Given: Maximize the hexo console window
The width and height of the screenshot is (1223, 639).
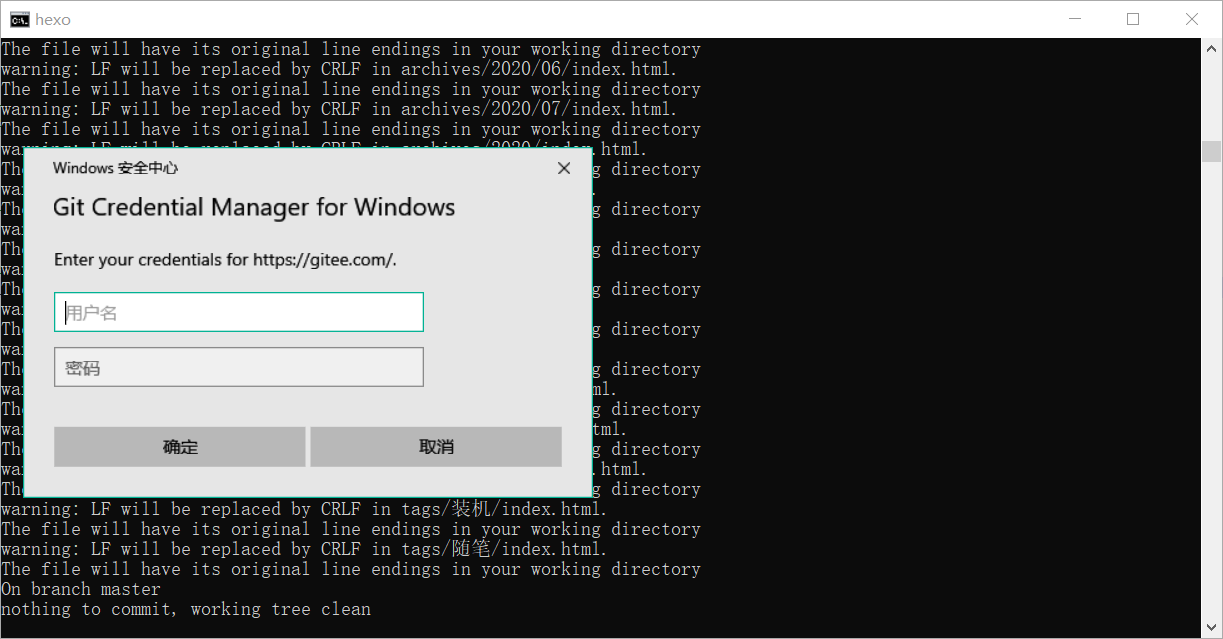Looking at the screenshot, I should tap(1133, 19).
